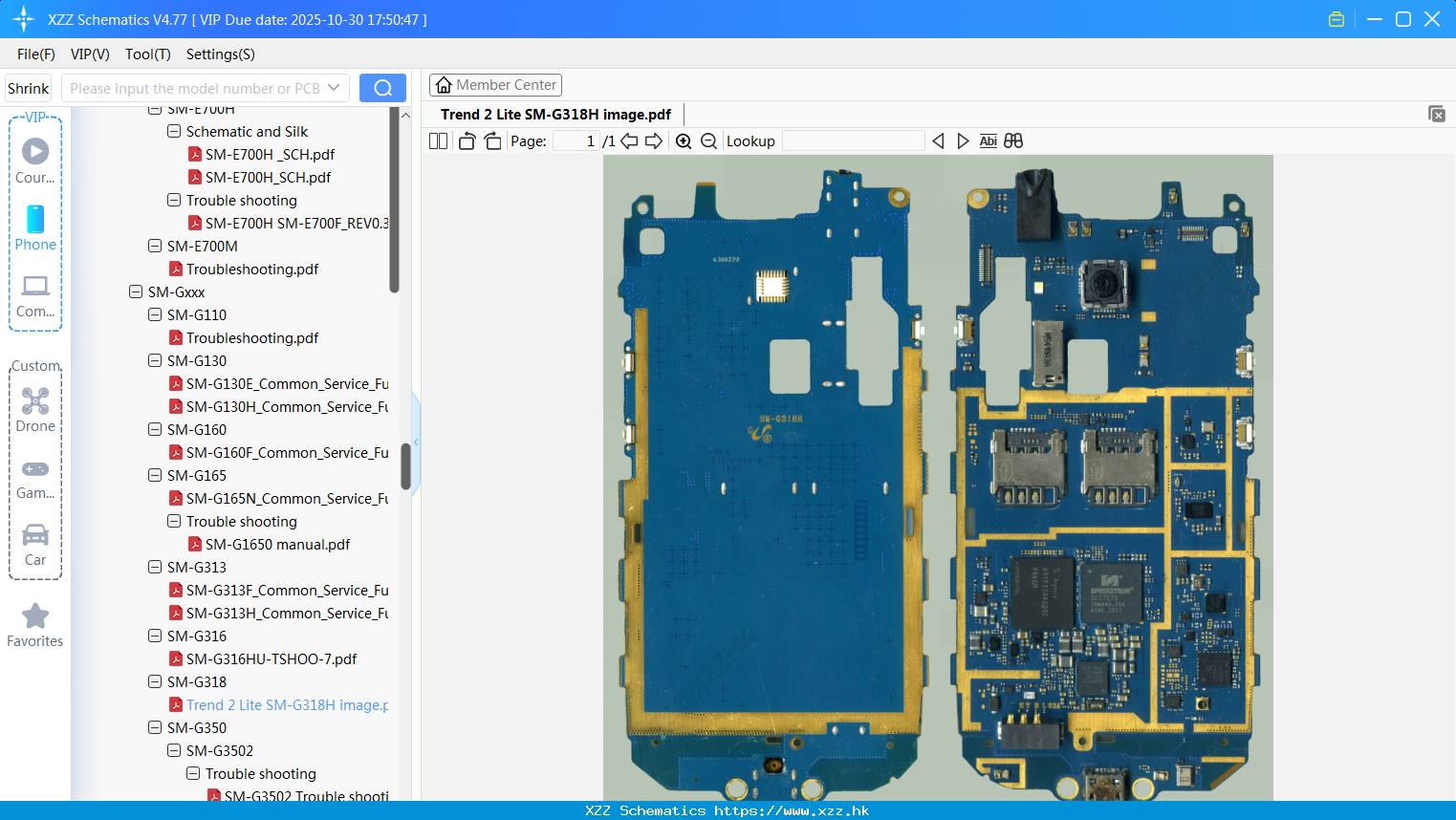Toggle two-page view icon
This screenshot has width=1456, height=820.
(x=438, y=140)
